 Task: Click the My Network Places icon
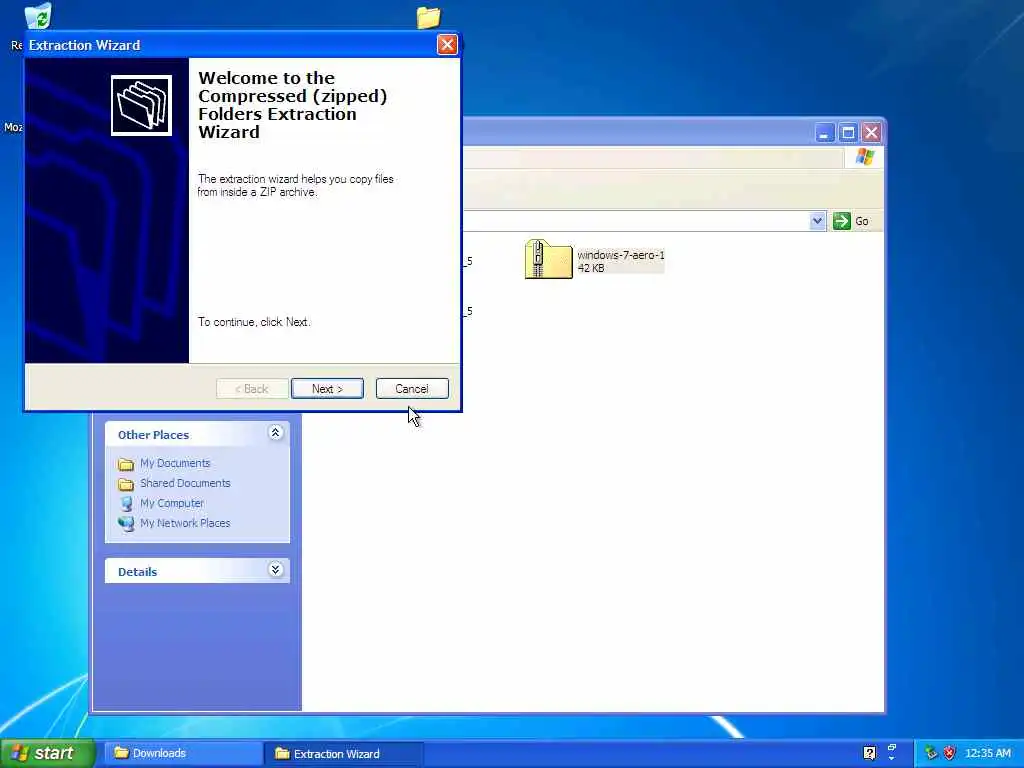pyautogui.click(x=126, y=524)
